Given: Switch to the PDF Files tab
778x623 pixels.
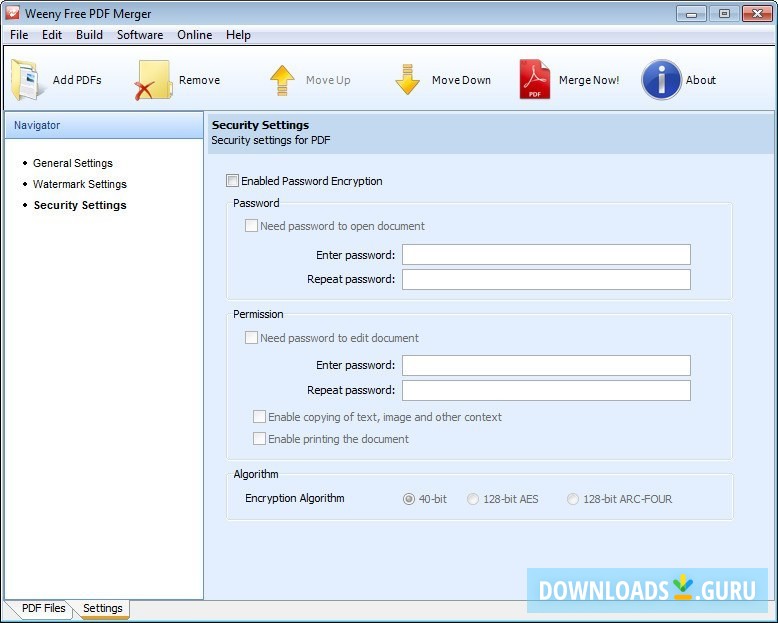Looking at the screenshot, I should [x=43, y=608].
